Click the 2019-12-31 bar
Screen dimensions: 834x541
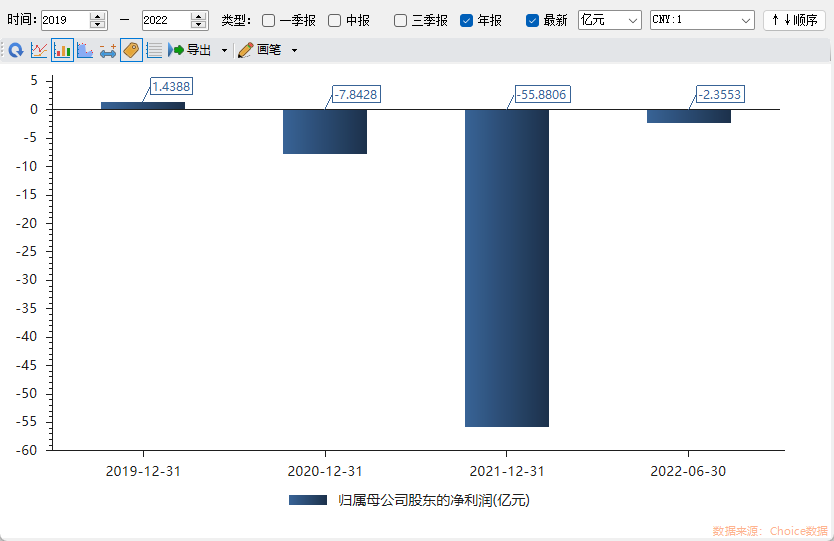point(143,105)
